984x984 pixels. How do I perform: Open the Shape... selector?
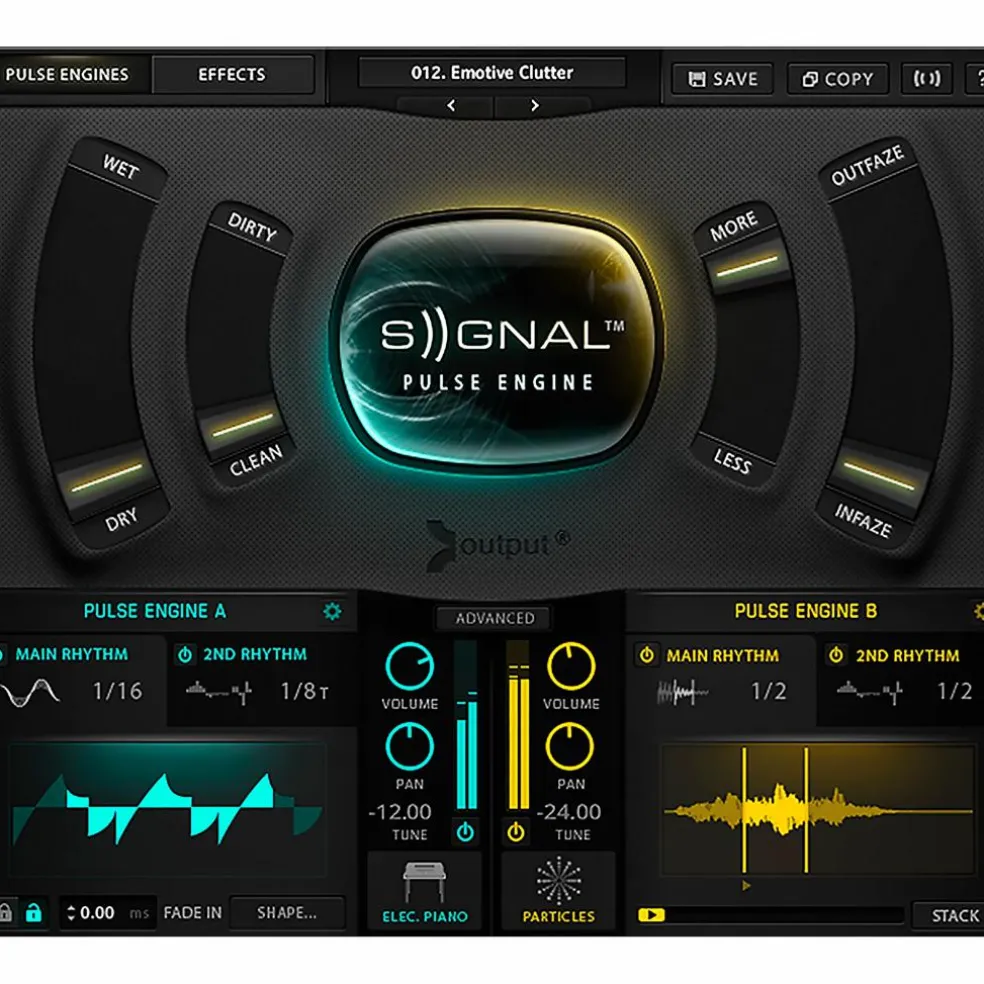tap(287, 912)
